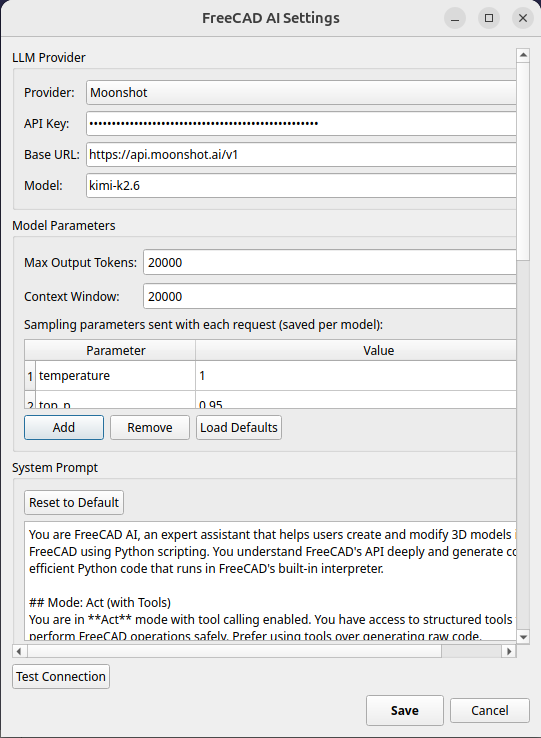541x738 pixels.
Task: Click the Parameter column header
Action: [115, 350]
